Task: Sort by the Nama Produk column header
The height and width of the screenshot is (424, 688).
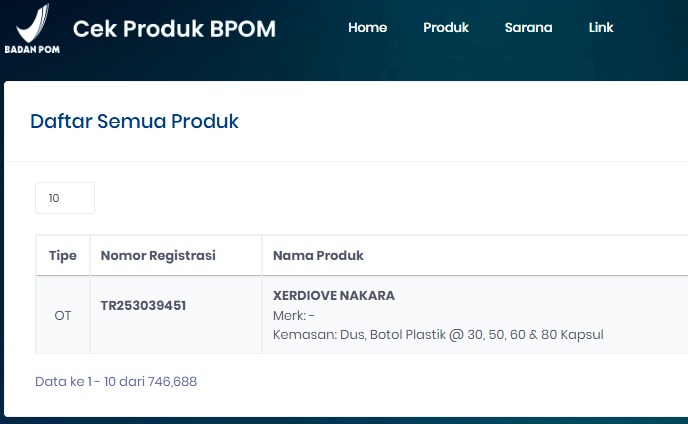Action: coord(318,256)
